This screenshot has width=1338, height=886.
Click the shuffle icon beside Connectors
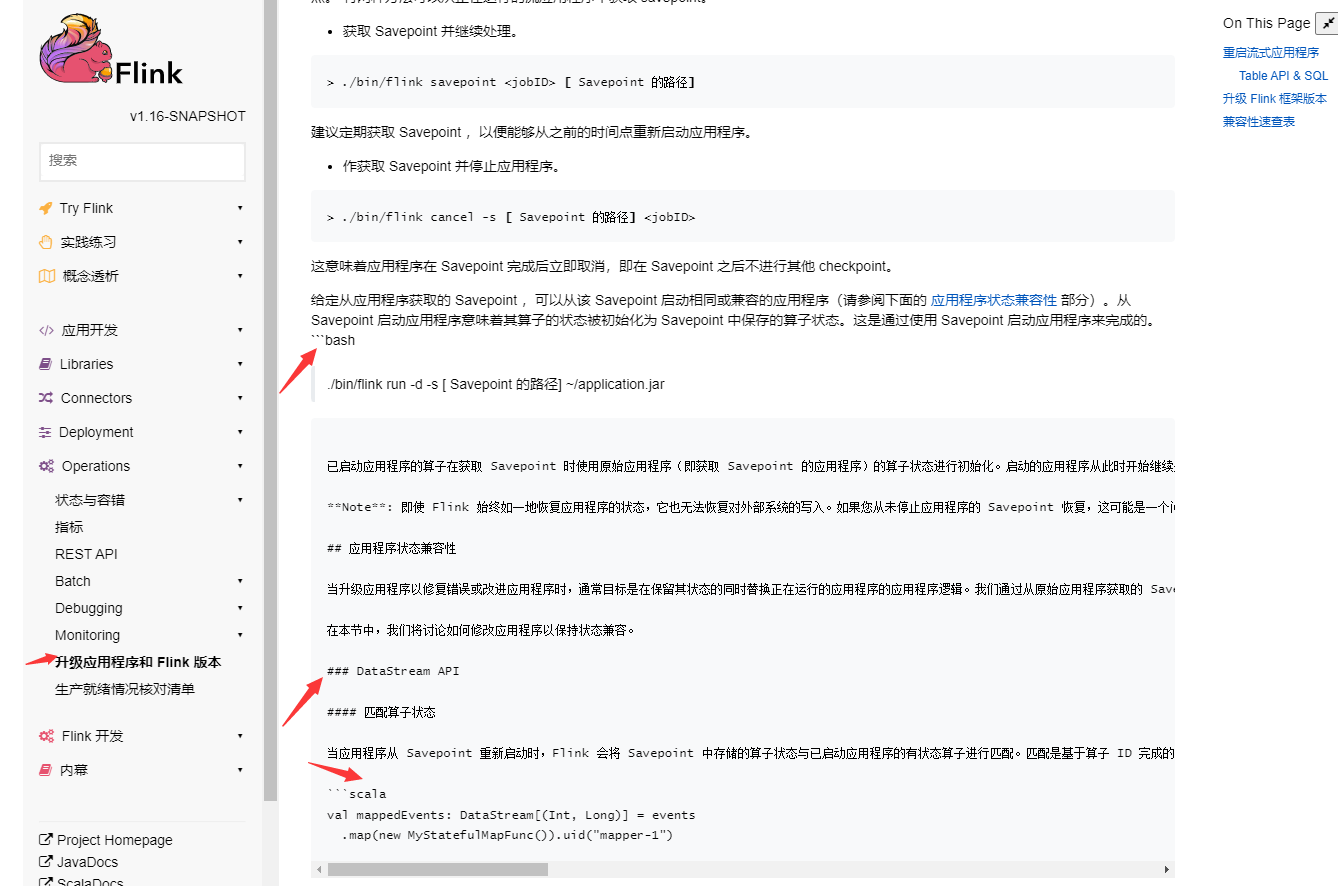tap(46, 398)
